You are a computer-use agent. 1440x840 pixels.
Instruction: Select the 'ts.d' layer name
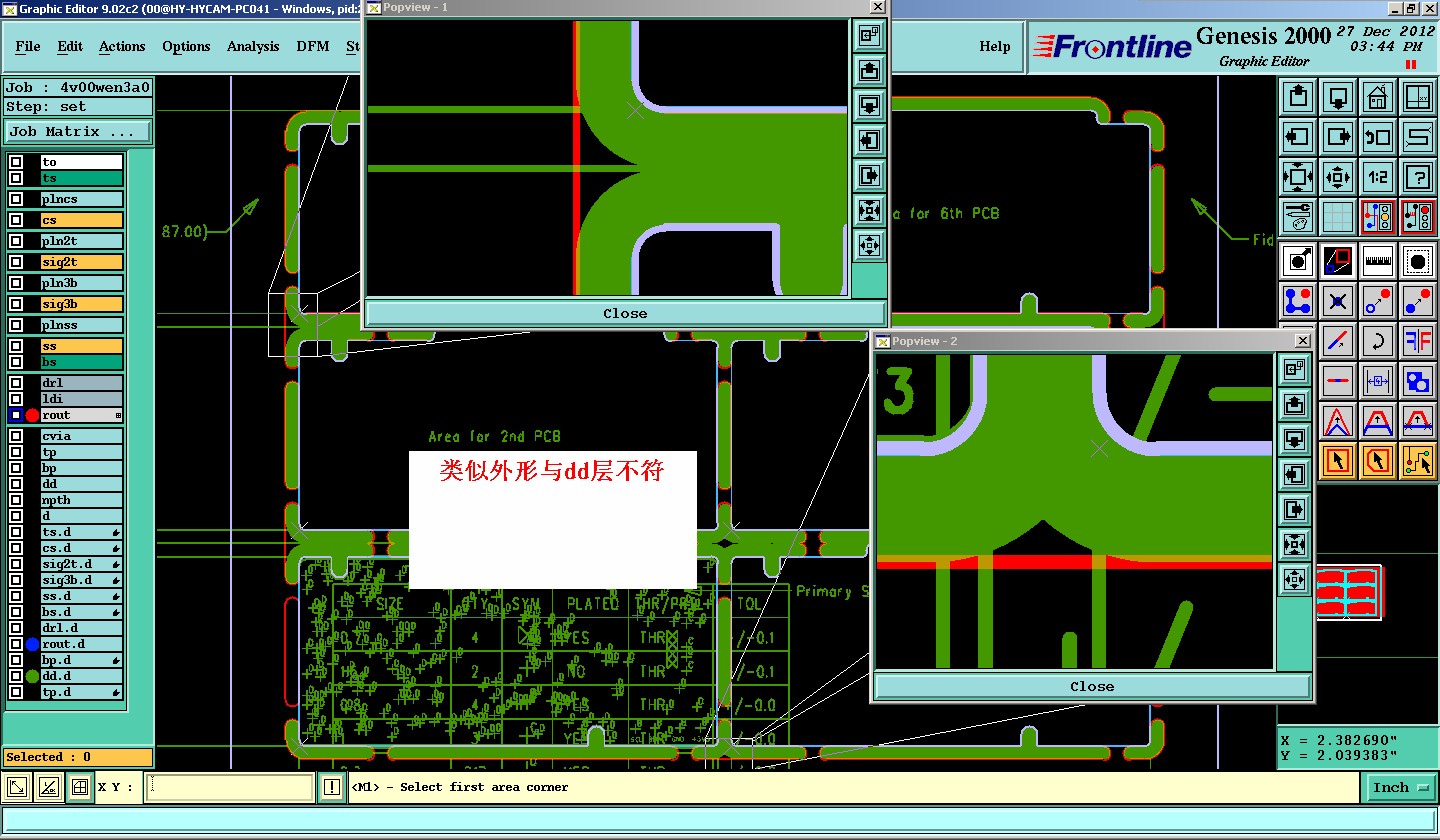(81, 532)
